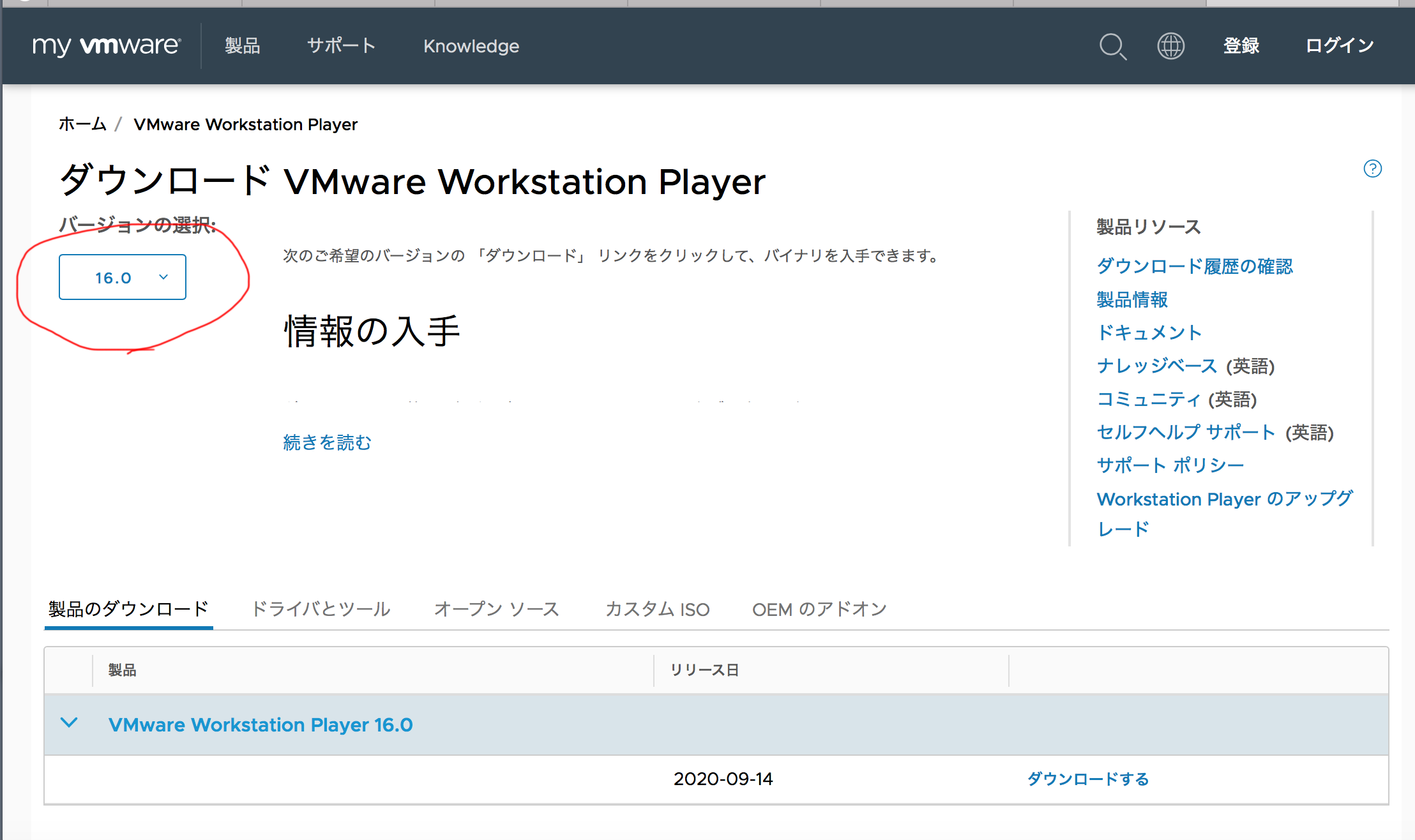This screenshot has width=1415, height=840.
Task: Open ドキュメント resource link
Action: (x=1149, y=333)
